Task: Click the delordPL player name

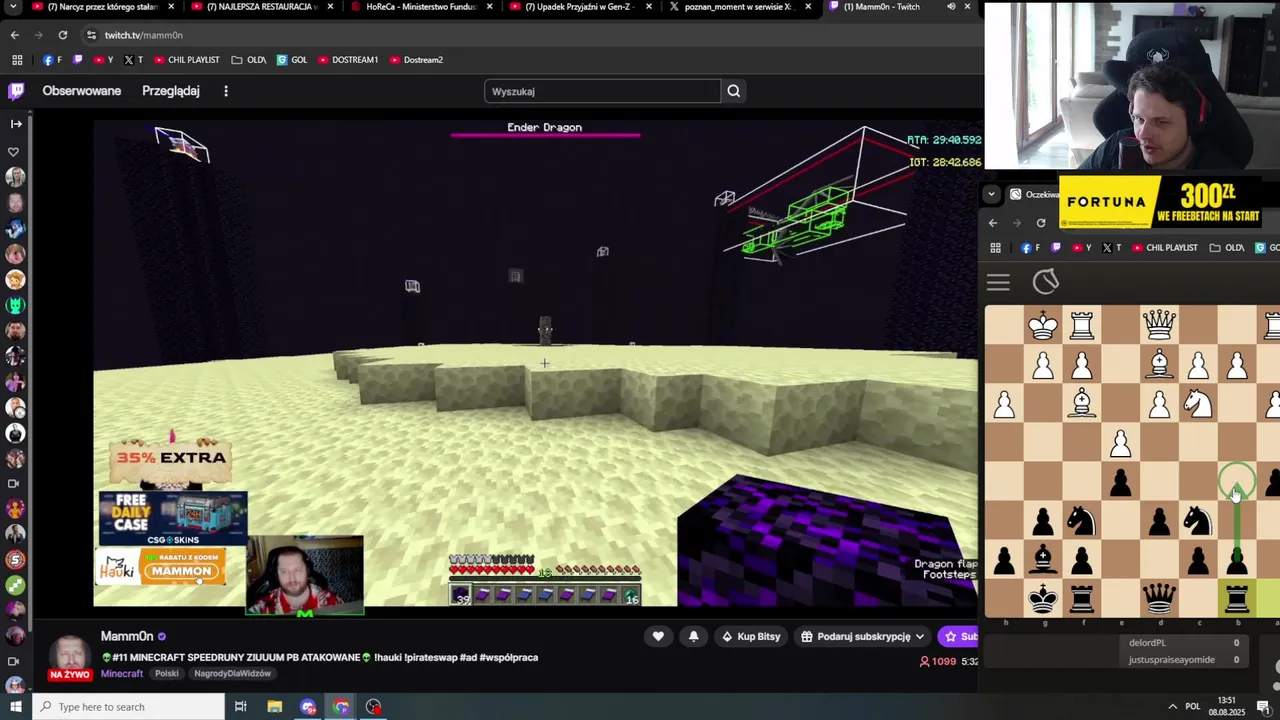Action: (1147, 643)
